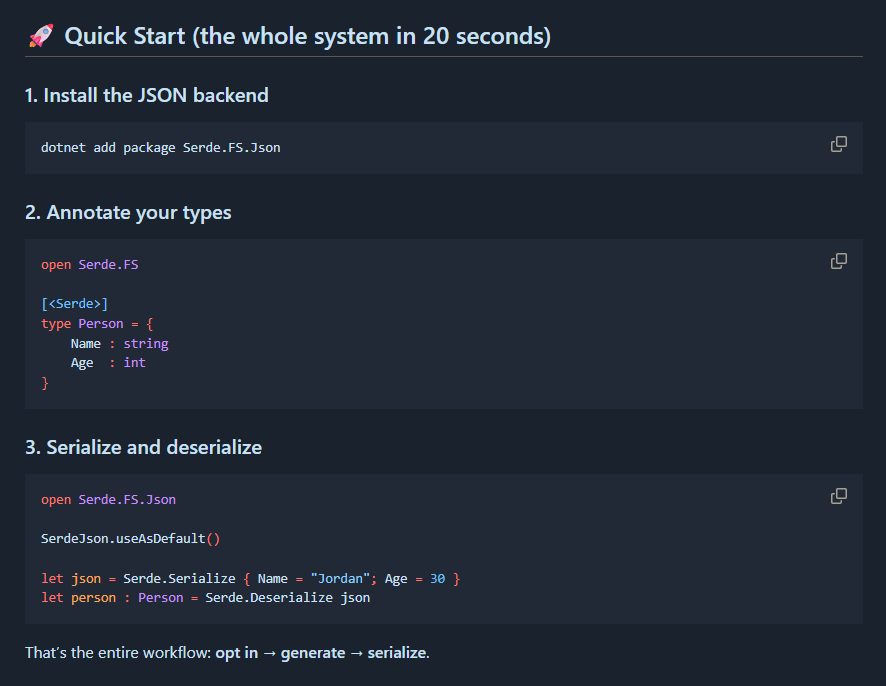The height and width of the screenshot is (686, 886).
Task: Click the 'let json = Serde.Serialize' line
Action: tap(251, 579)
